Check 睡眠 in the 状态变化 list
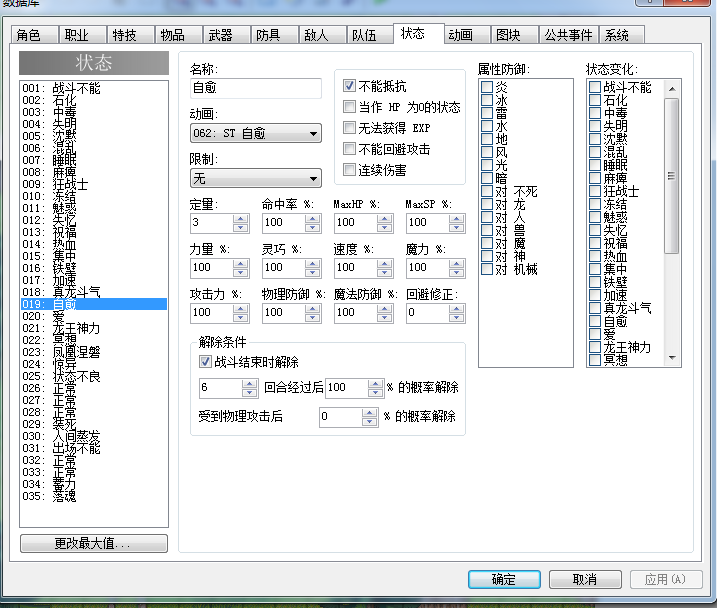This screenshot has width=717, height=608. pyautogui.click(x=595, y=165)
